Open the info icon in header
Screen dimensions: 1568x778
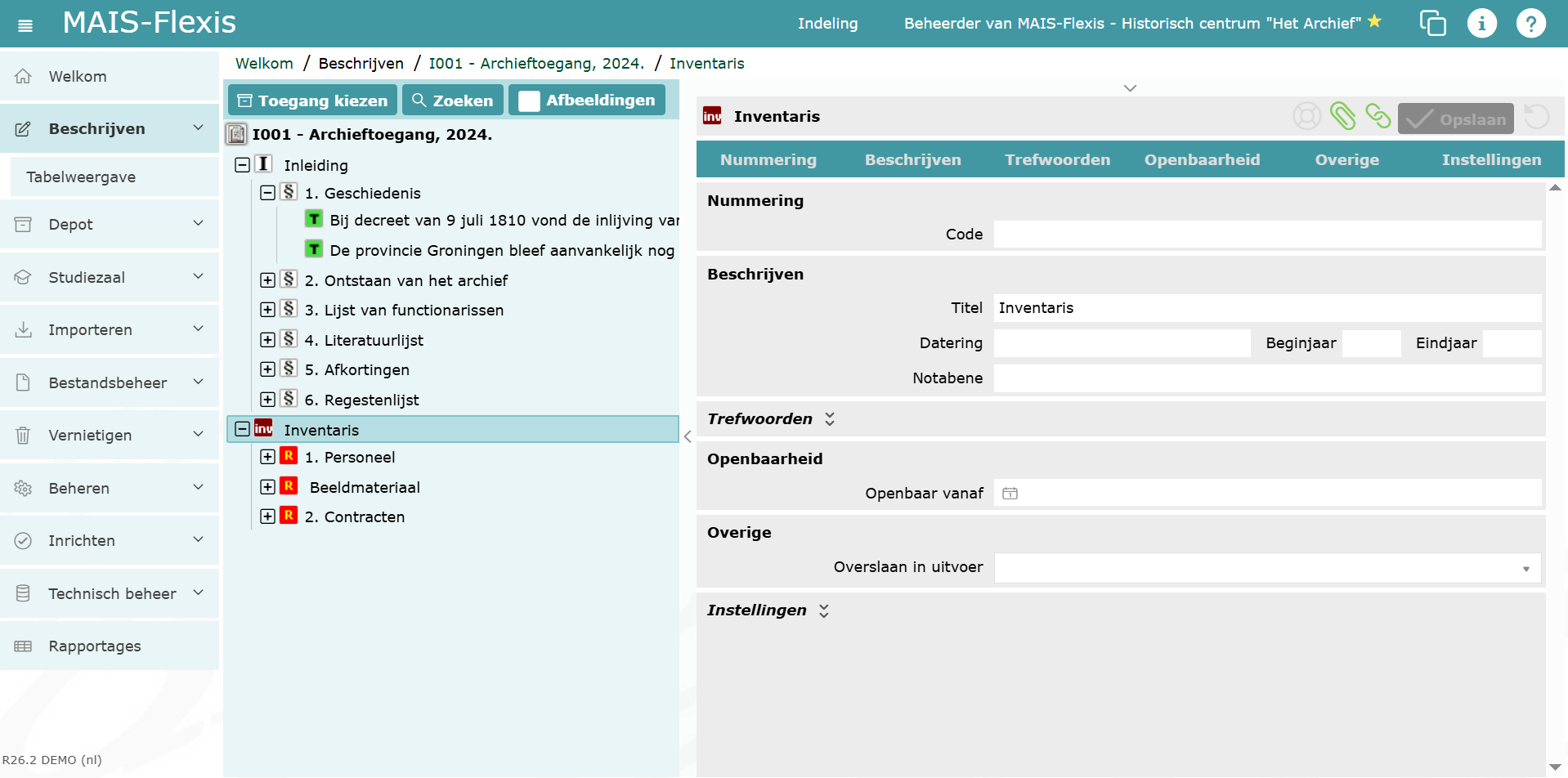coord(1481,23)
